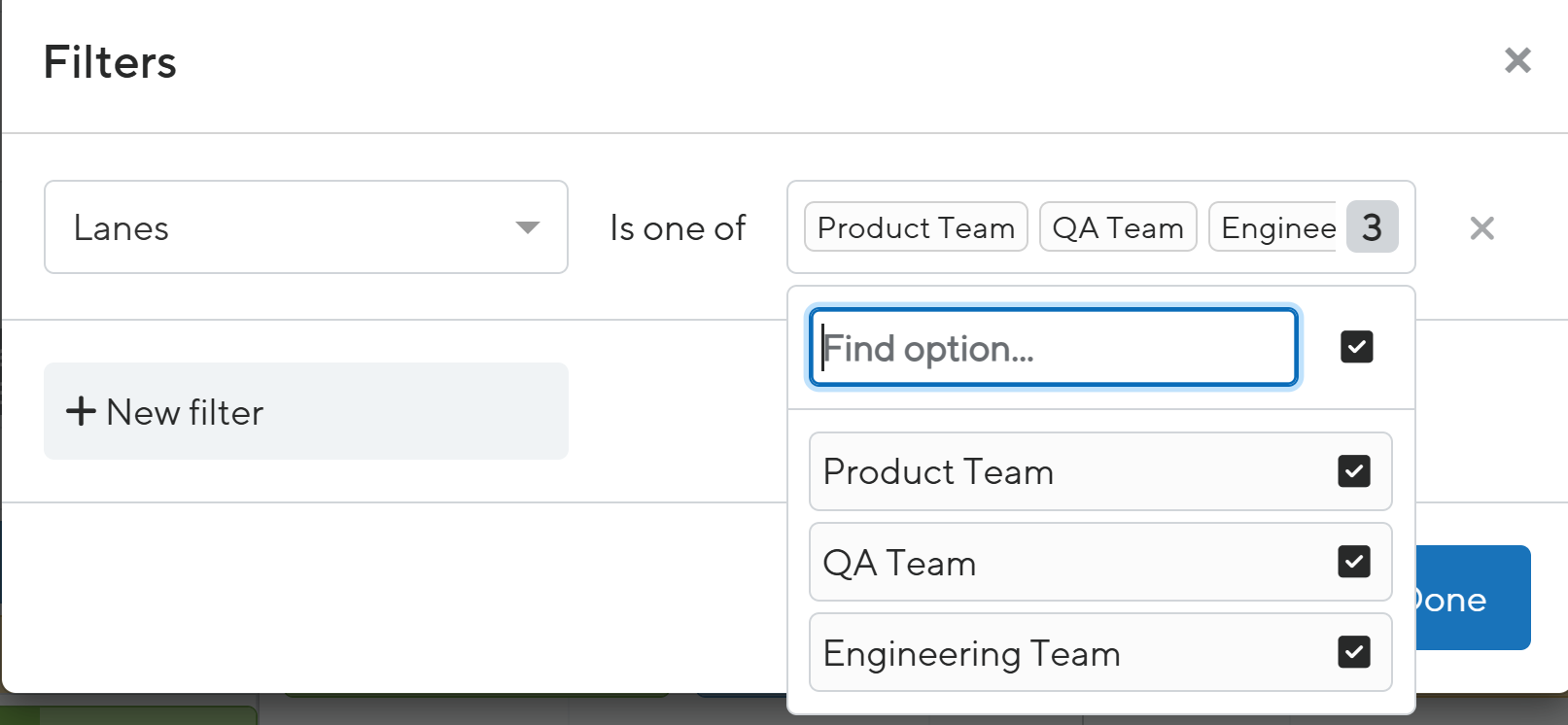Click the Is one of condition label
Screen dimensions: 1568x725
pos(678,227)
